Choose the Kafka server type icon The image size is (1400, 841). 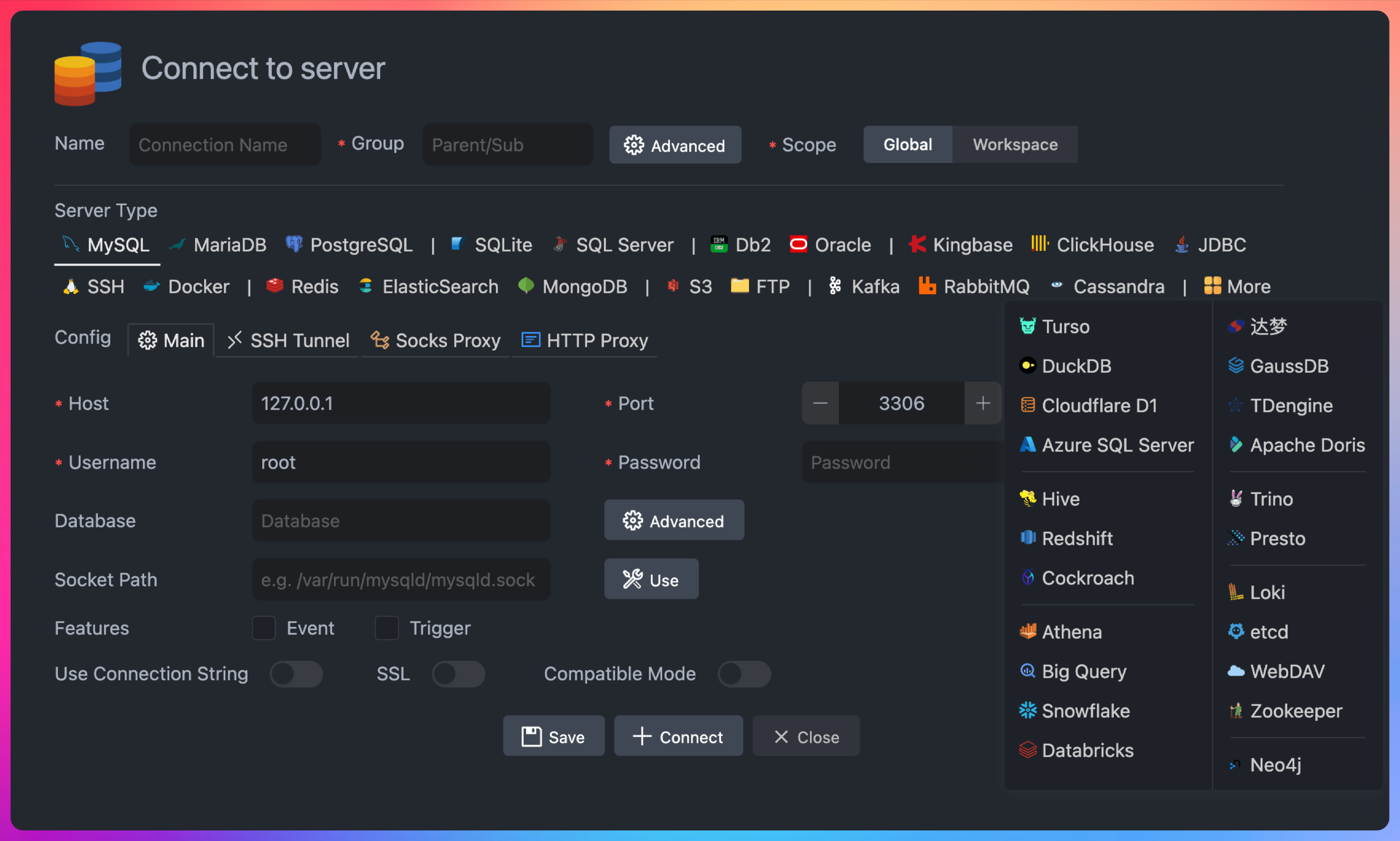click(x=835, y=286)
